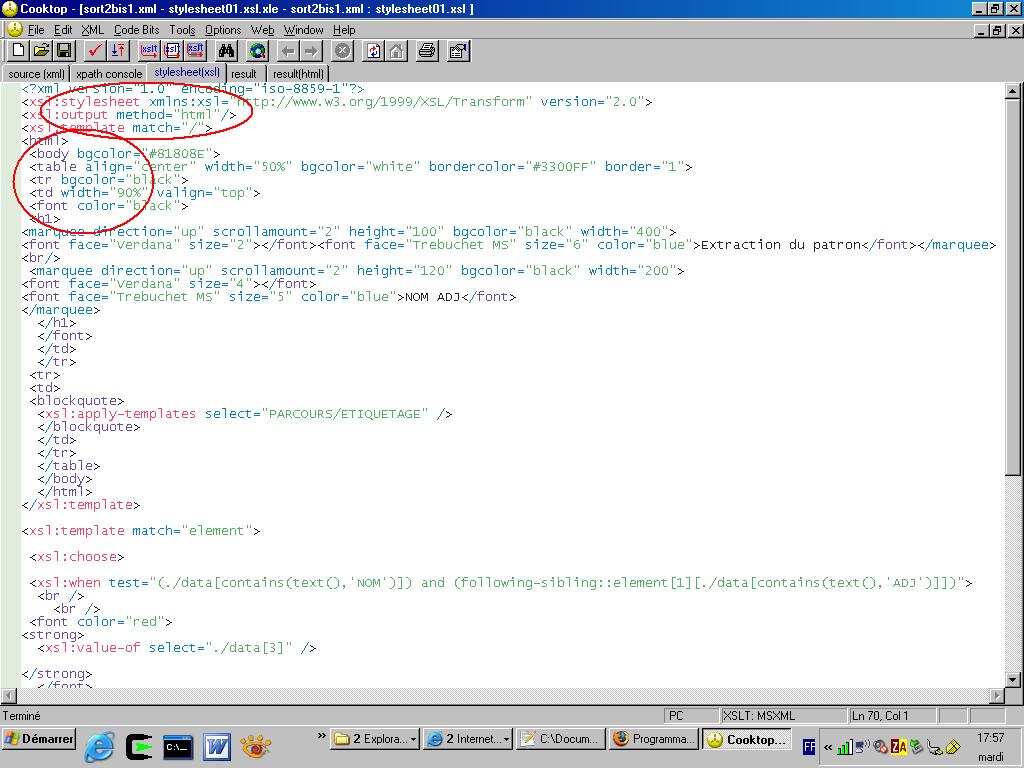Image resolution: width=1024 pixels, height=768 pixels.
Task: Open the '2 Internet...' taskbar group
Action: [468, 739]
